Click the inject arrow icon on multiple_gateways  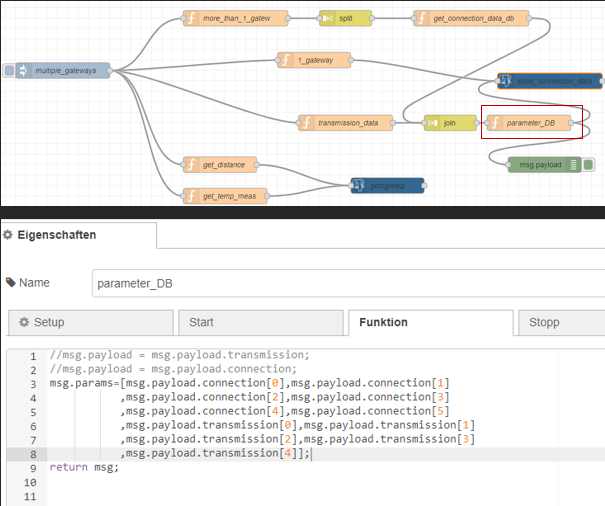(x=23, y=71)
